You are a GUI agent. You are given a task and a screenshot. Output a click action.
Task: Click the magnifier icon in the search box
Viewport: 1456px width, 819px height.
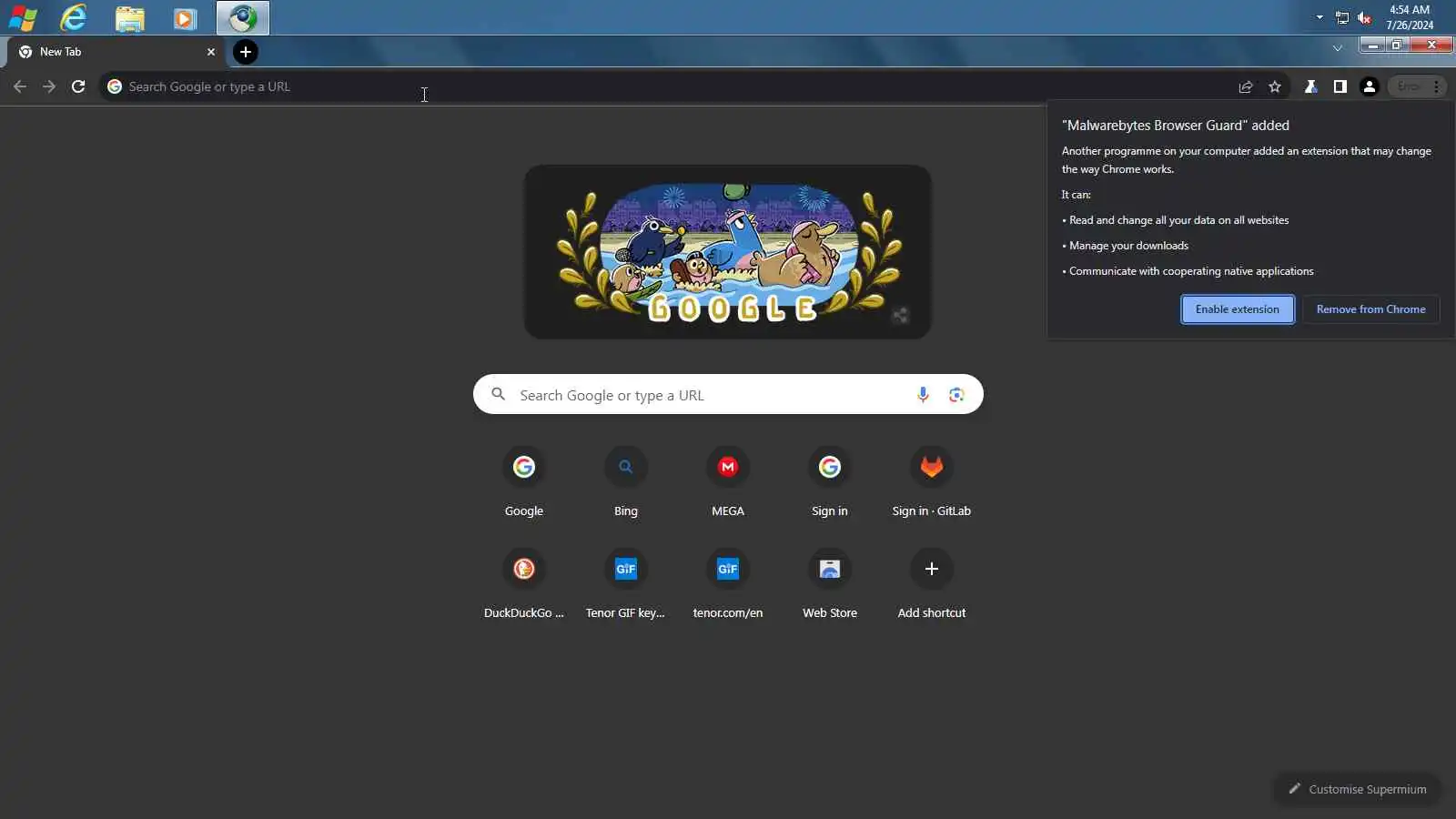point(498,395)
